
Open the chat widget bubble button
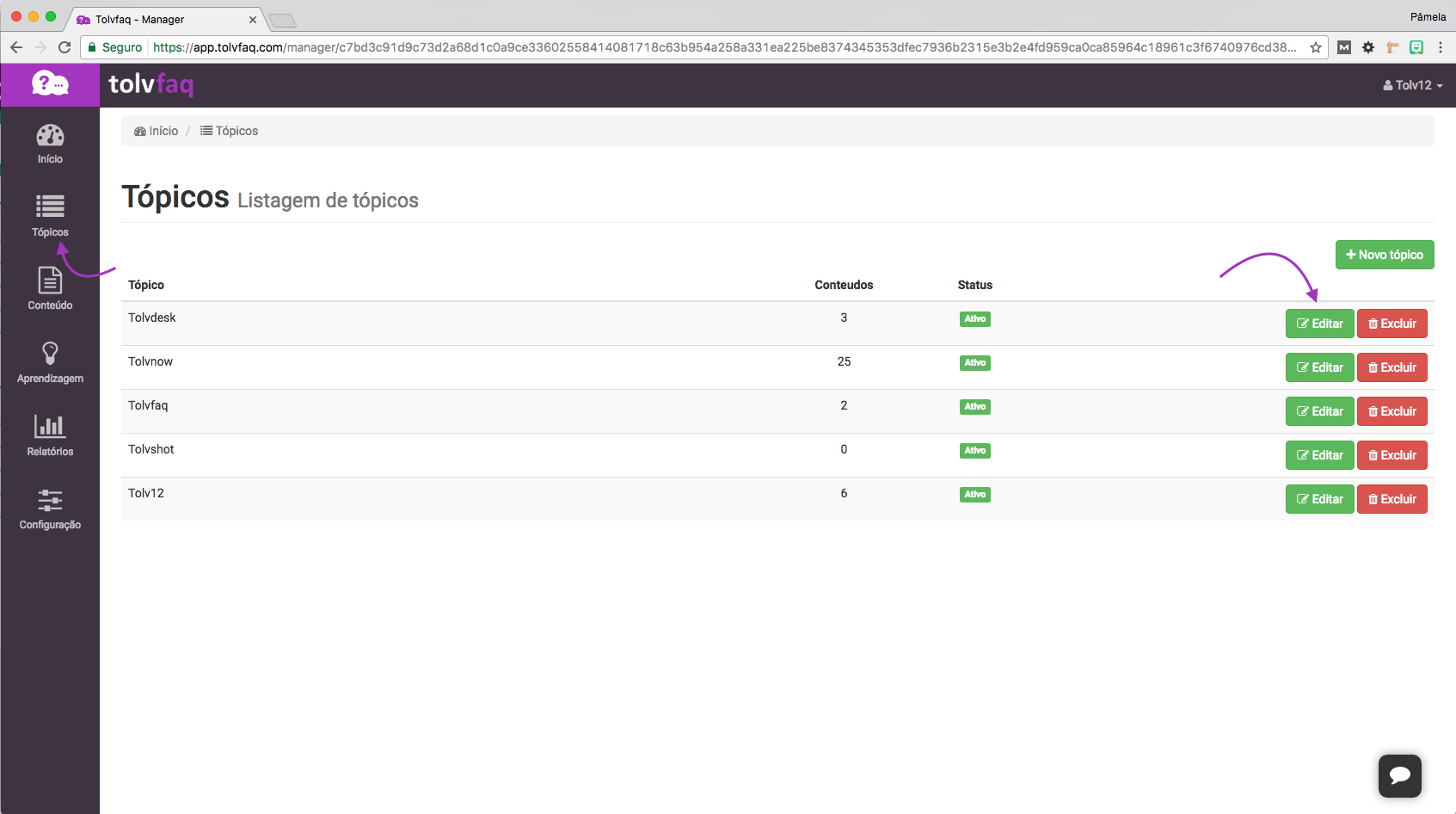click(1399, 775)
